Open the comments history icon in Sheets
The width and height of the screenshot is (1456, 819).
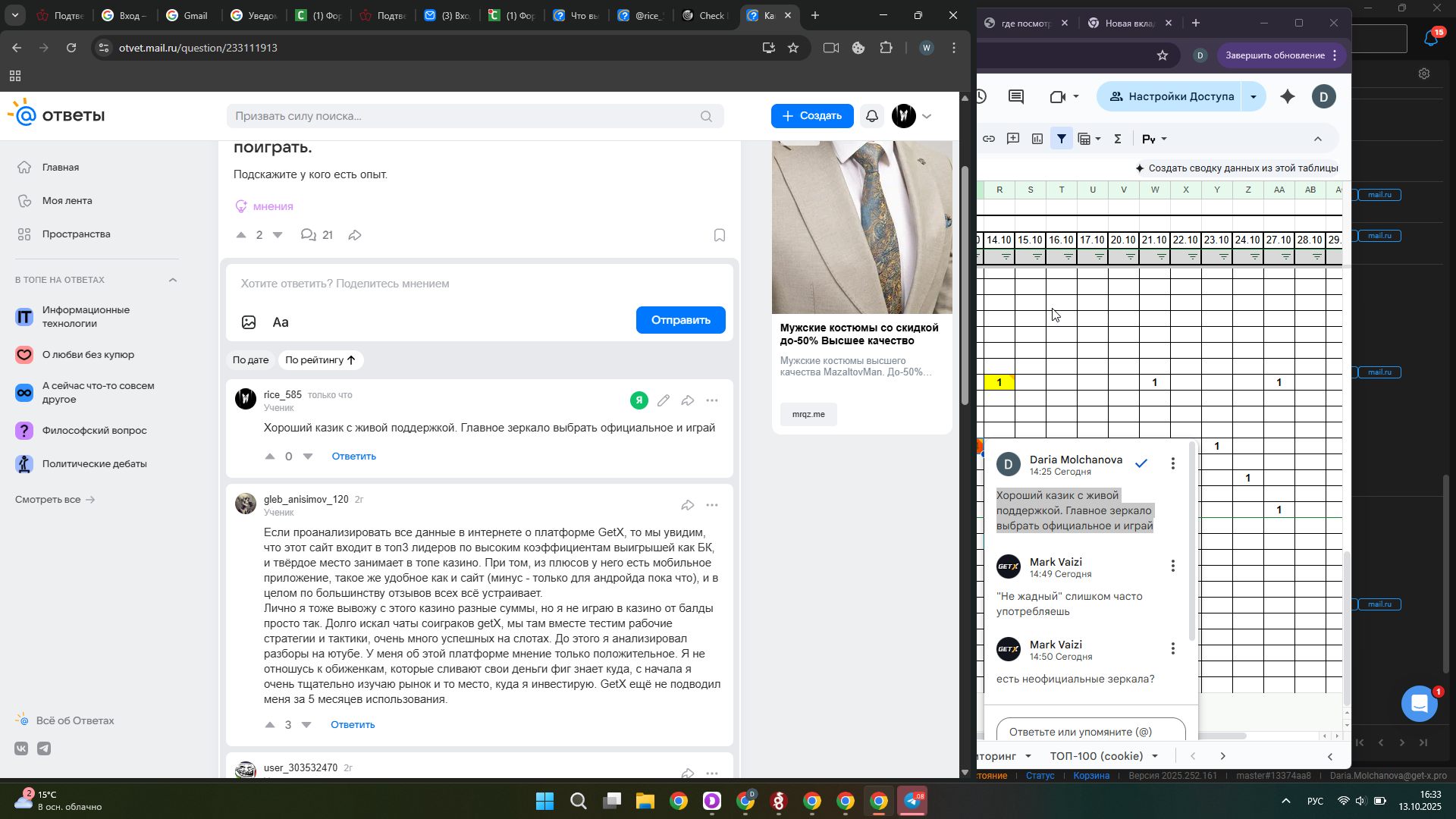tap(1016, 96)
